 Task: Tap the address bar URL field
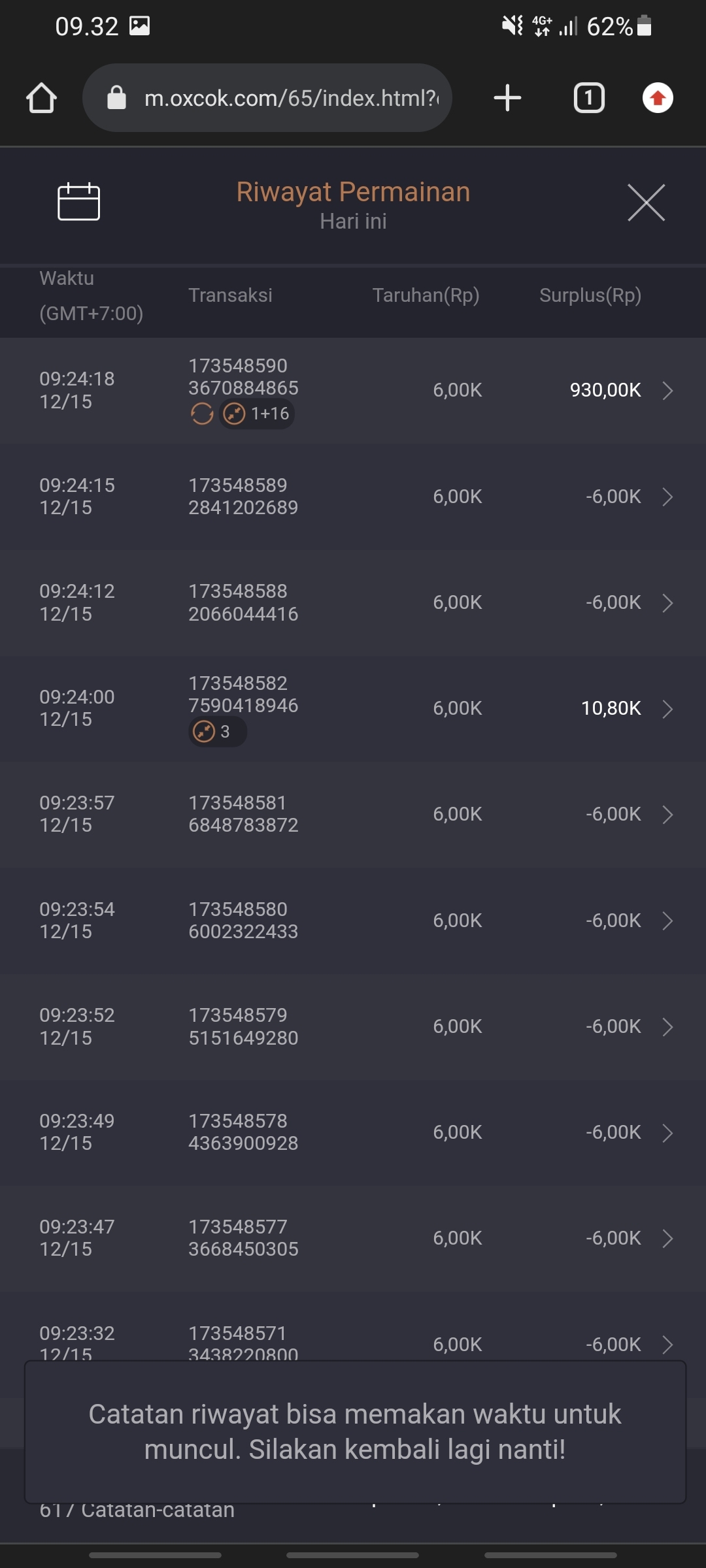pyautogui.click(x=291, y=98)
